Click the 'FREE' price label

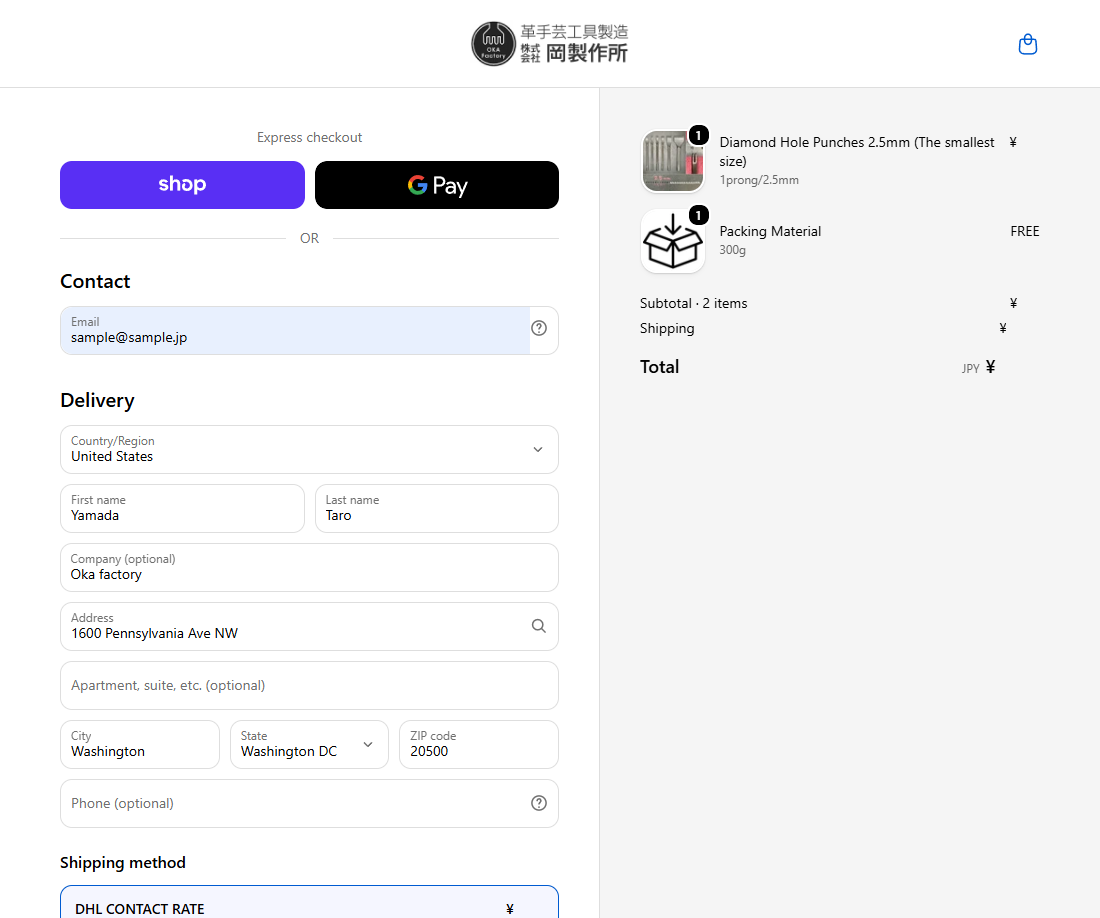tap(1025, 231)
